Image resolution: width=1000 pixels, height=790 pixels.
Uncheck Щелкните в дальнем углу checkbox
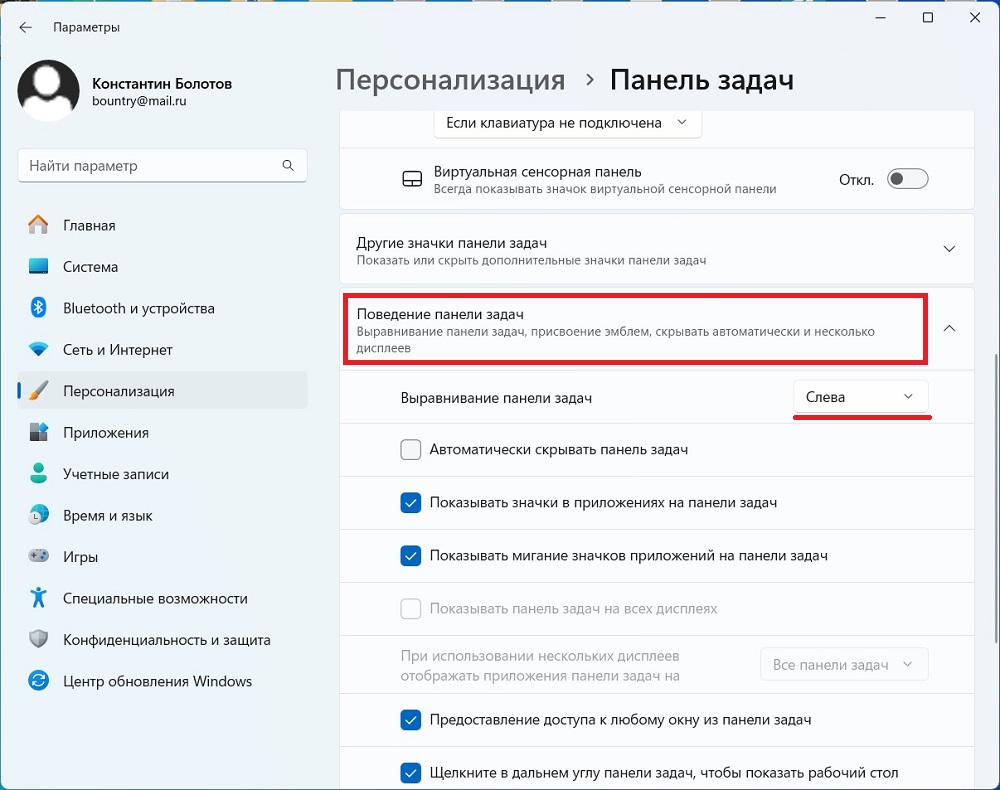411,773
